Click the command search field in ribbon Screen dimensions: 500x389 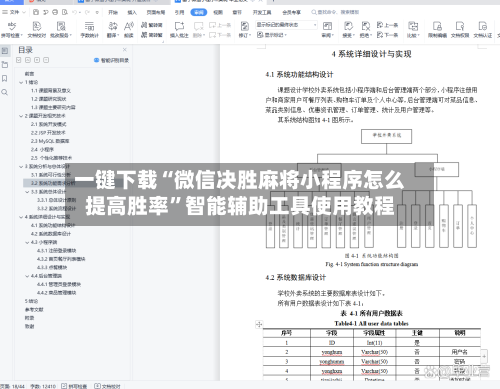tap(335, 12)
